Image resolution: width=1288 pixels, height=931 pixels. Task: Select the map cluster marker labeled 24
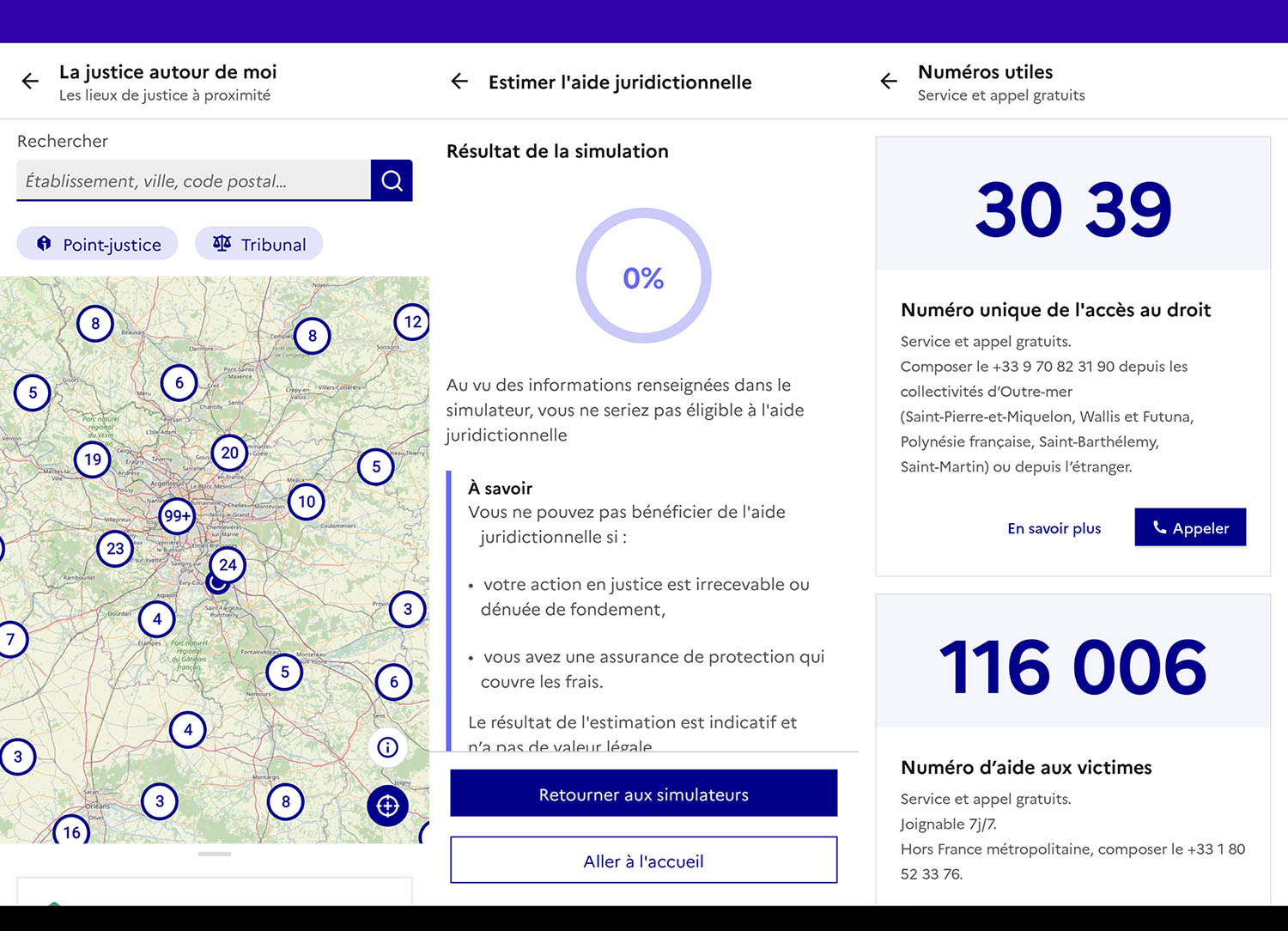[x=228, y=565]
